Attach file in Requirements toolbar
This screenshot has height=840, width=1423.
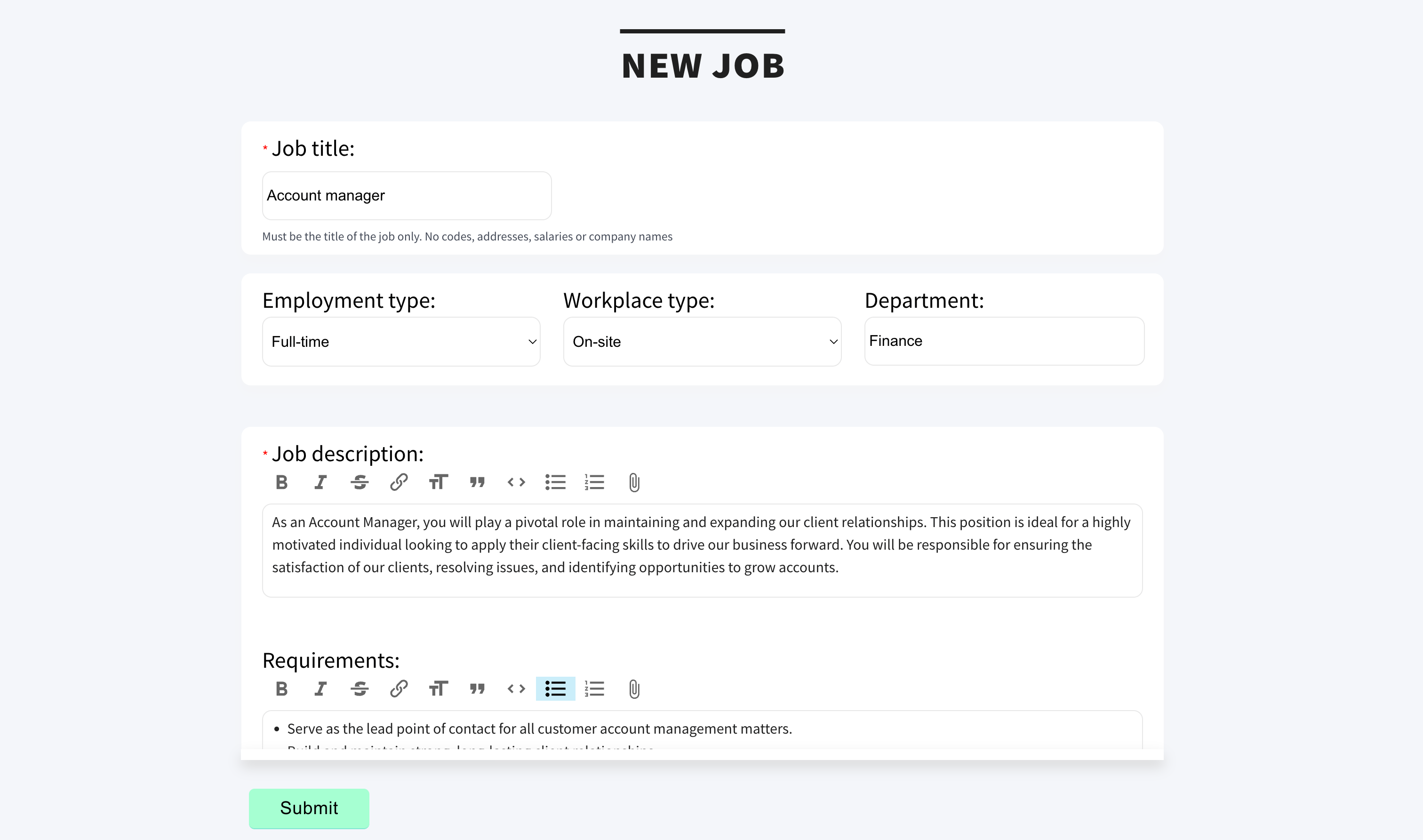pos(634,689)
